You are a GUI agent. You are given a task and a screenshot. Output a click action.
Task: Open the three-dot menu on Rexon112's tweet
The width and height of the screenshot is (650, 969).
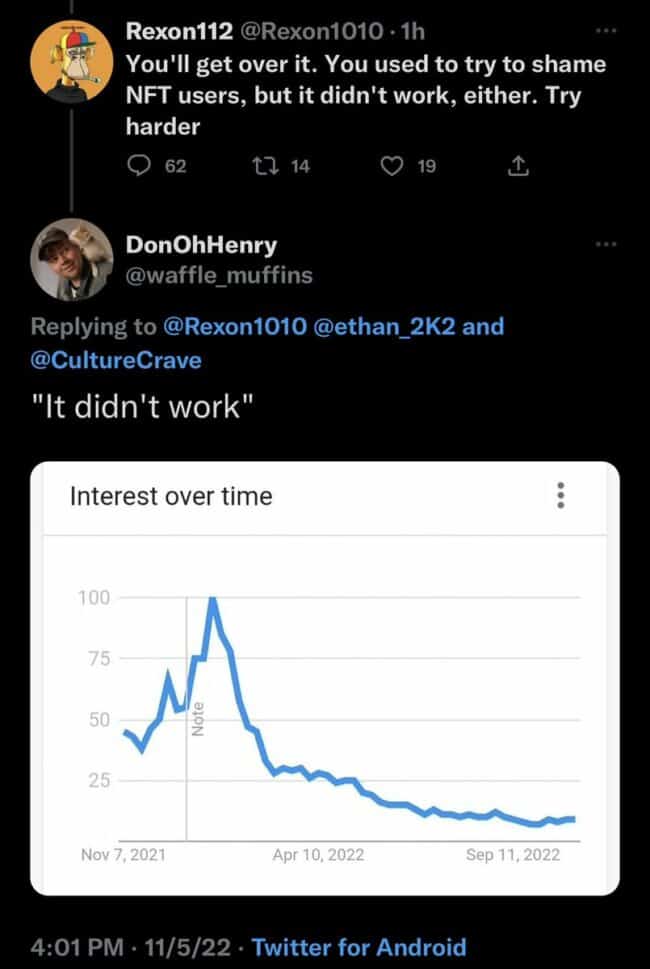click(x=606, y=31)
